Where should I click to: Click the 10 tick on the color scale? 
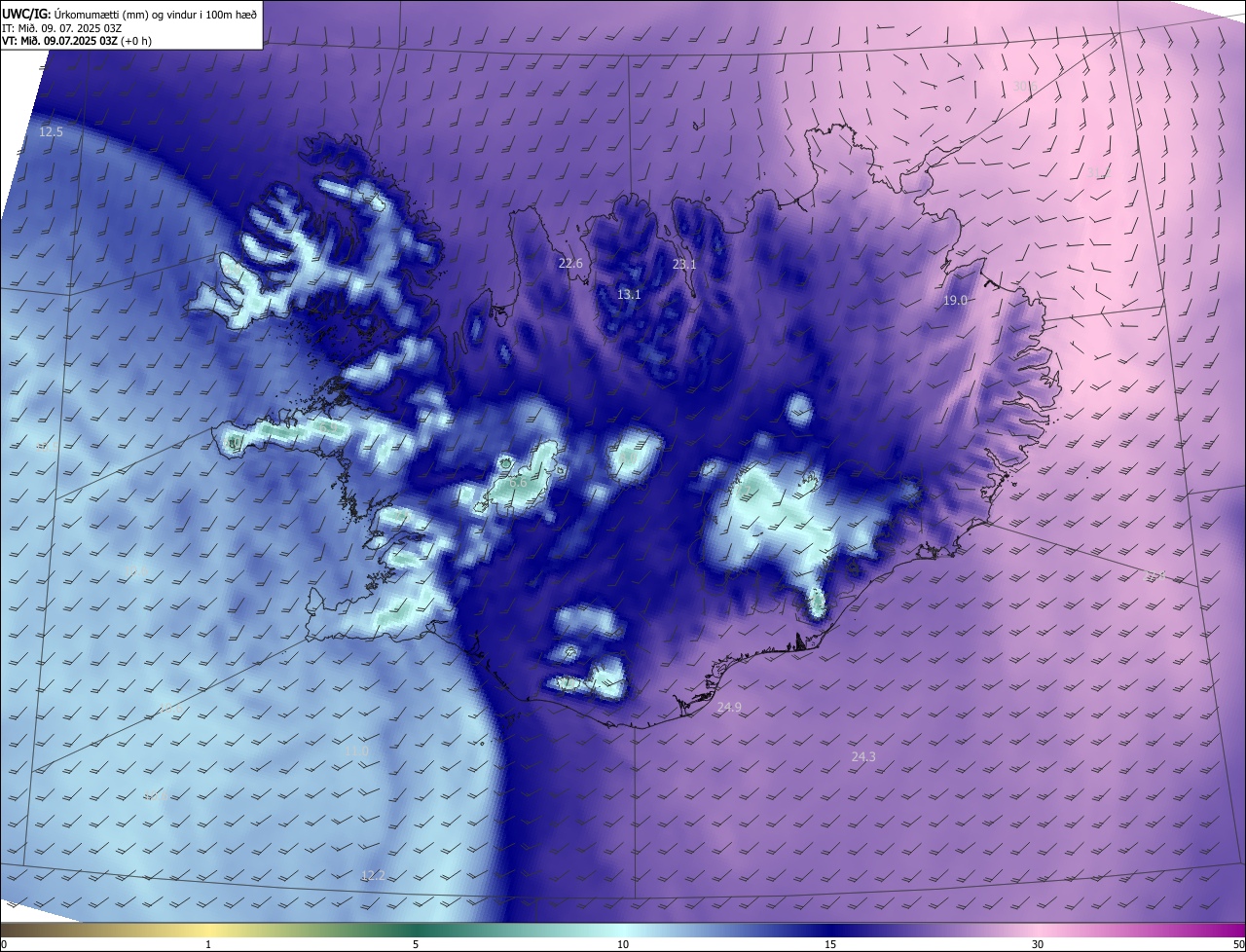(623, 944)
